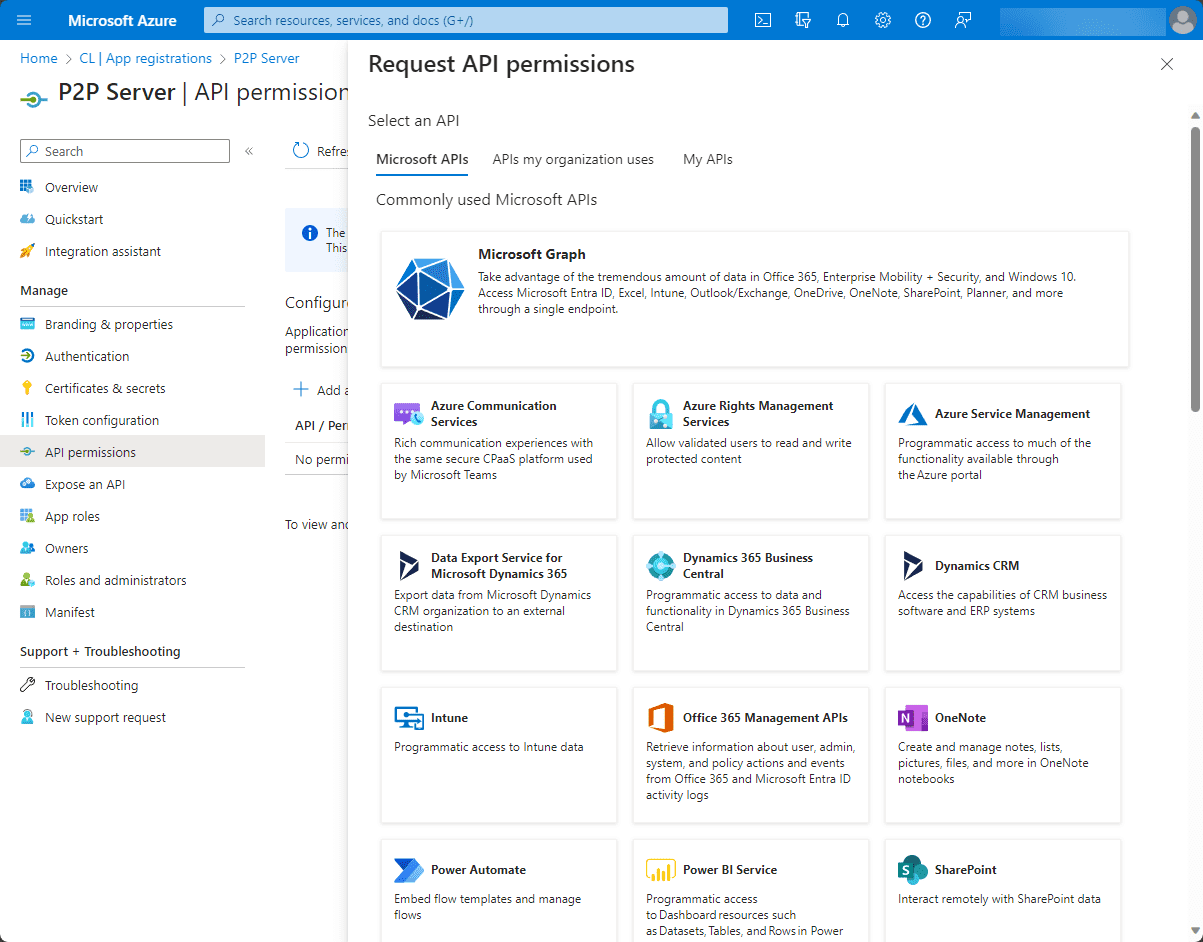Focus the top search resources box
This screenshot has width=1203, height=942.
[x=466, y=20]
